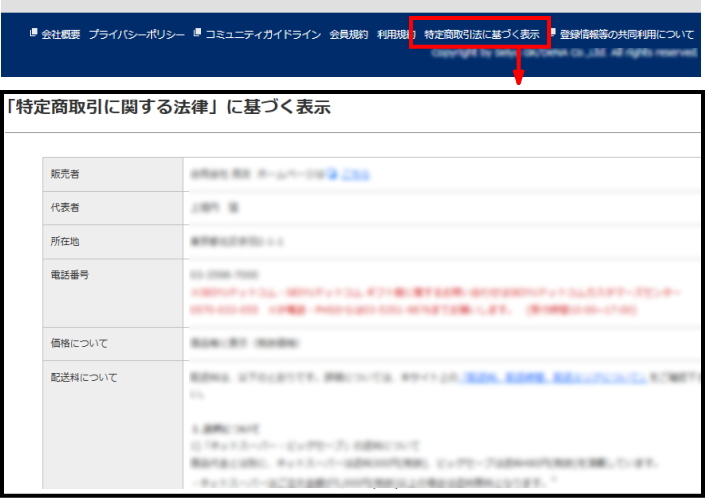Open 特定商取引法に基づく表示 footer link
Image resolution: width=705 pixels, height=498 pixels.
[x=482, y=35]
